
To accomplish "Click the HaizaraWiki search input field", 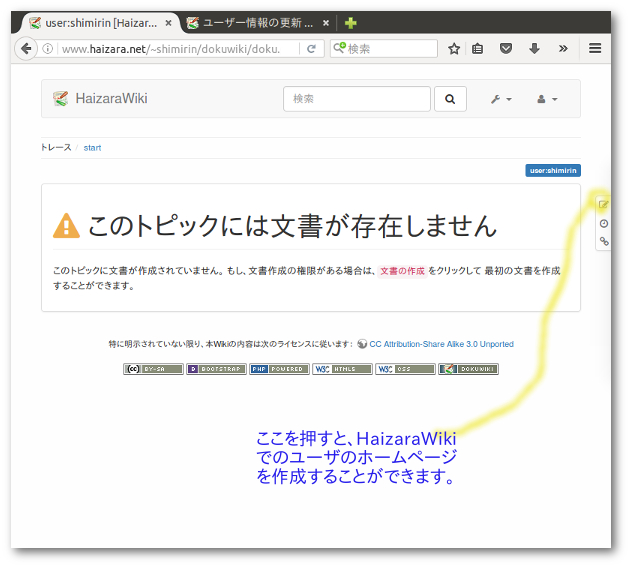I will pos(357,99).
